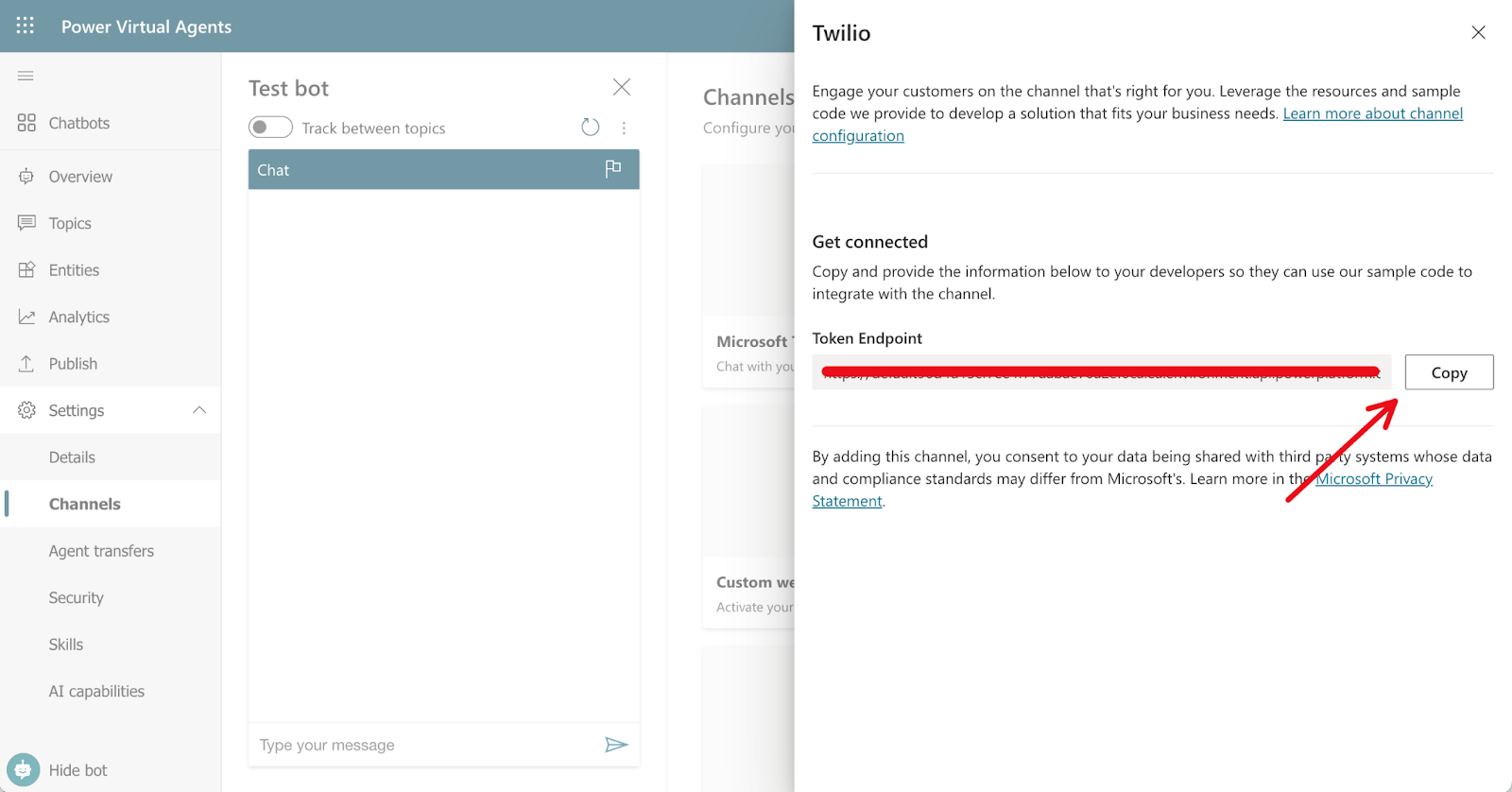1512x792 pixels.
Task: Click the Token Endpoint label
Action: (x=868, y=338)
